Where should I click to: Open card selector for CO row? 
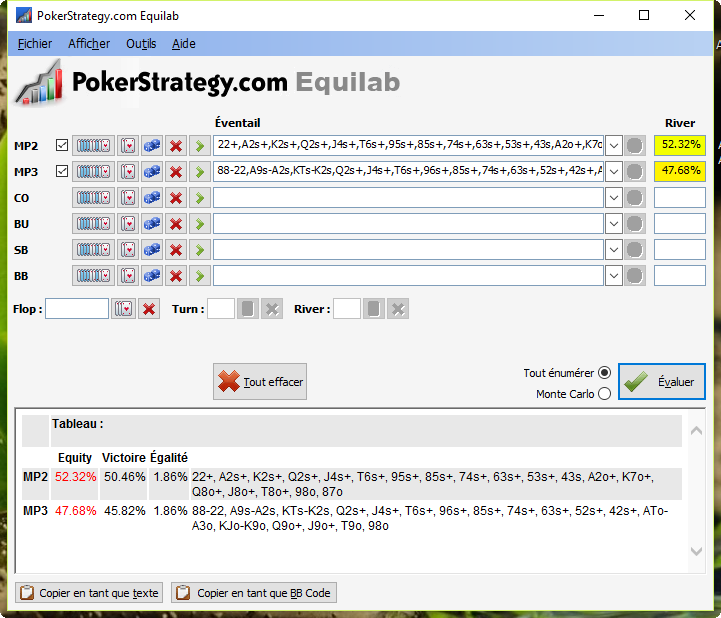pos(128,198)
